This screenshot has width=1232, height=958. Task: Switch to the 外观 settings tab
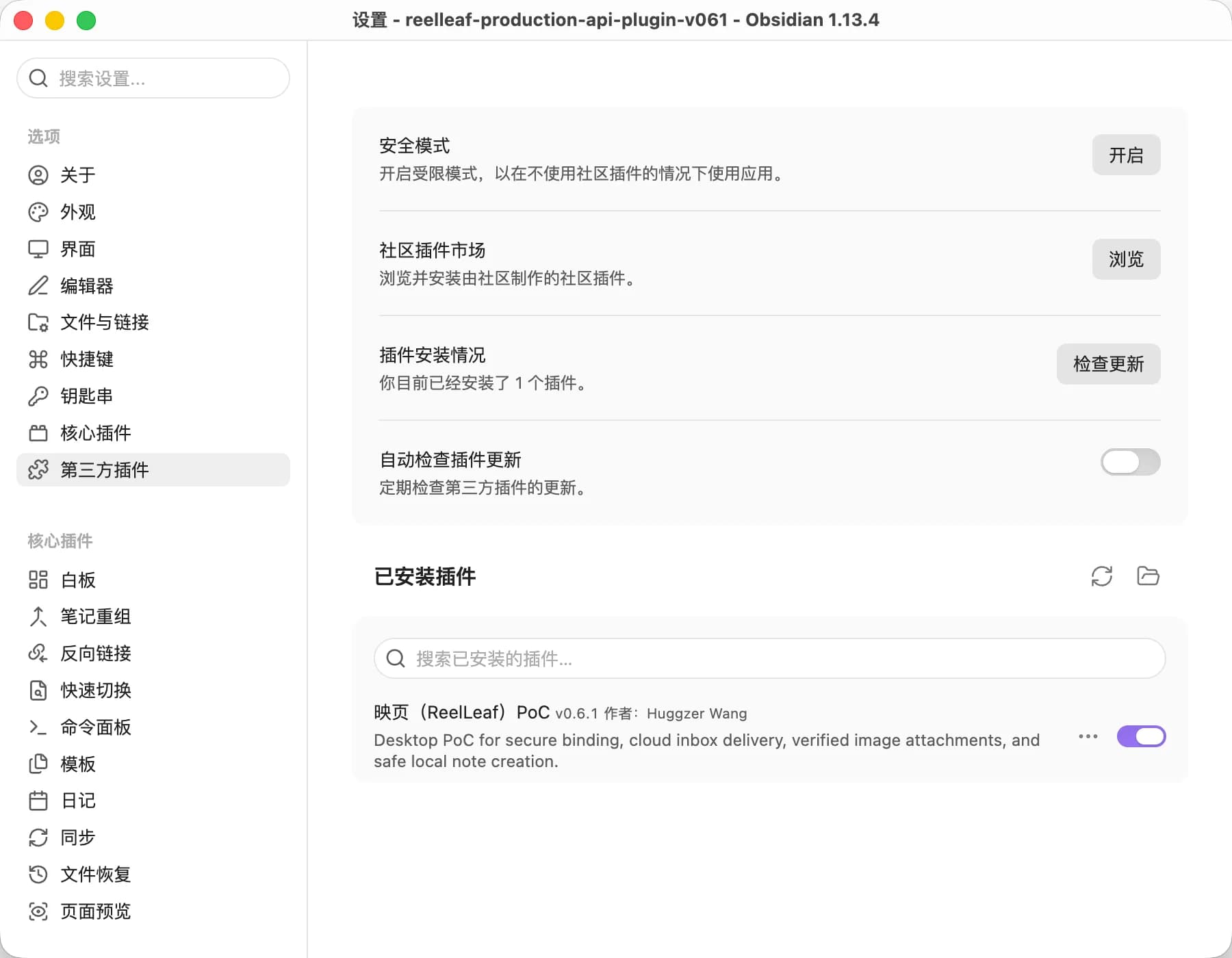[153, 212]
